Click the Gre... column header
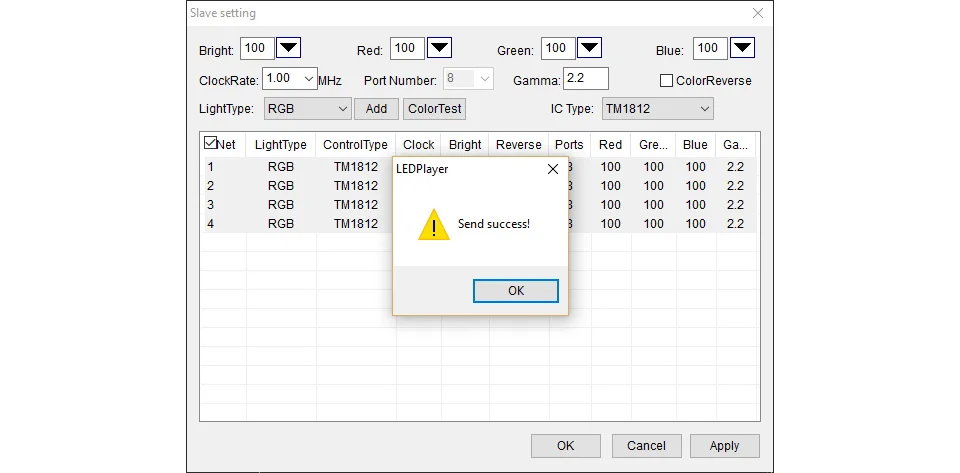Viewport: 960px width, 473px height. pyautogui.click(x=653, y=145)
